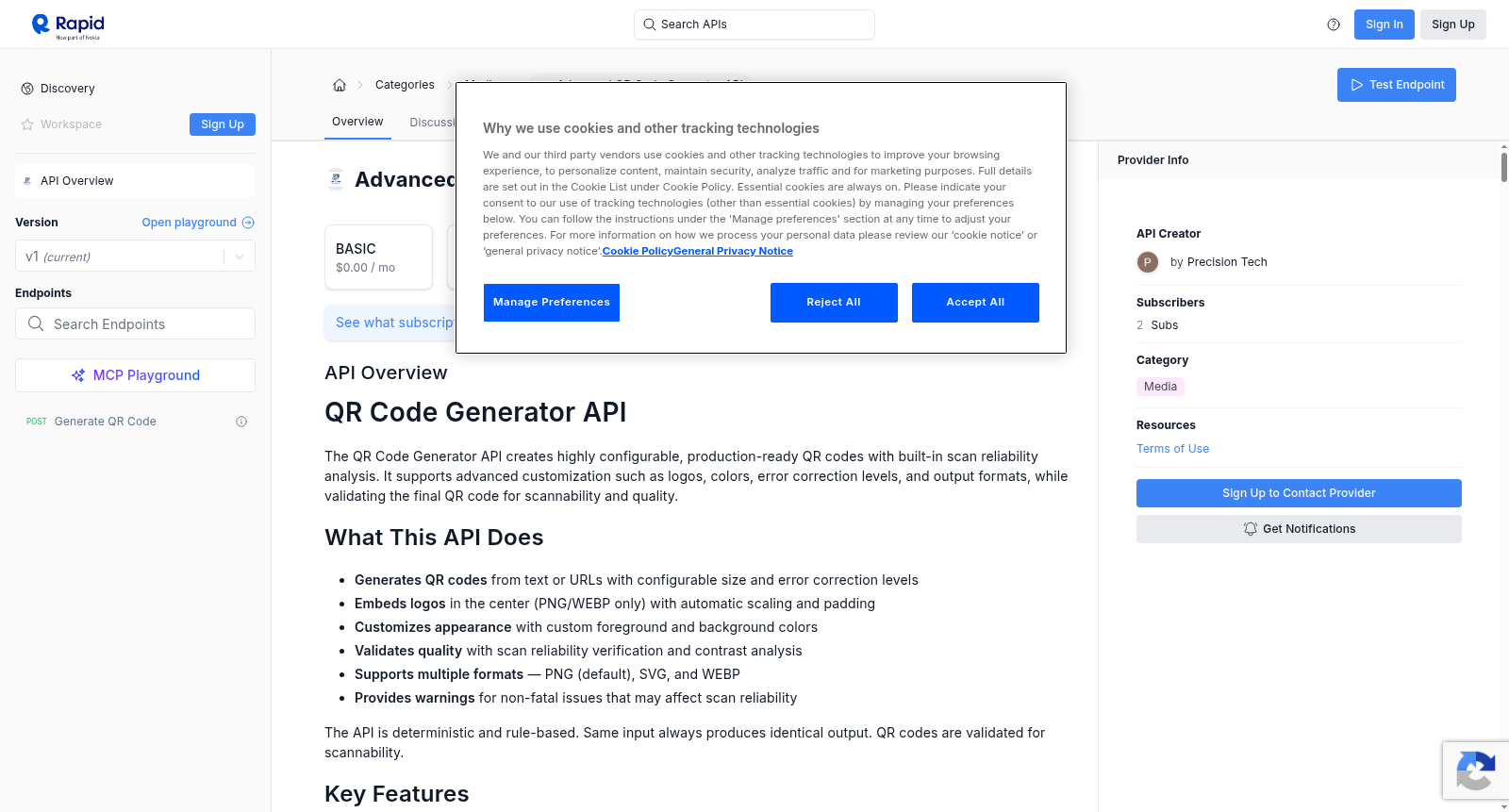Click the 'What This API Does' heading
The image size is (1509, 812).
point(434,538)
